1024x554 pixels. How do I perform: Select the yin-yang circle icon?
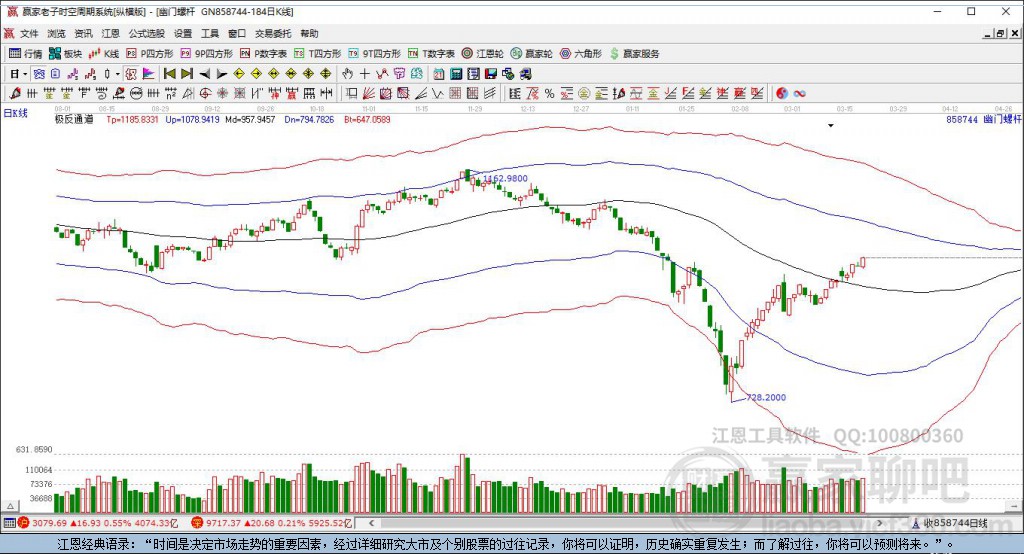782,93
